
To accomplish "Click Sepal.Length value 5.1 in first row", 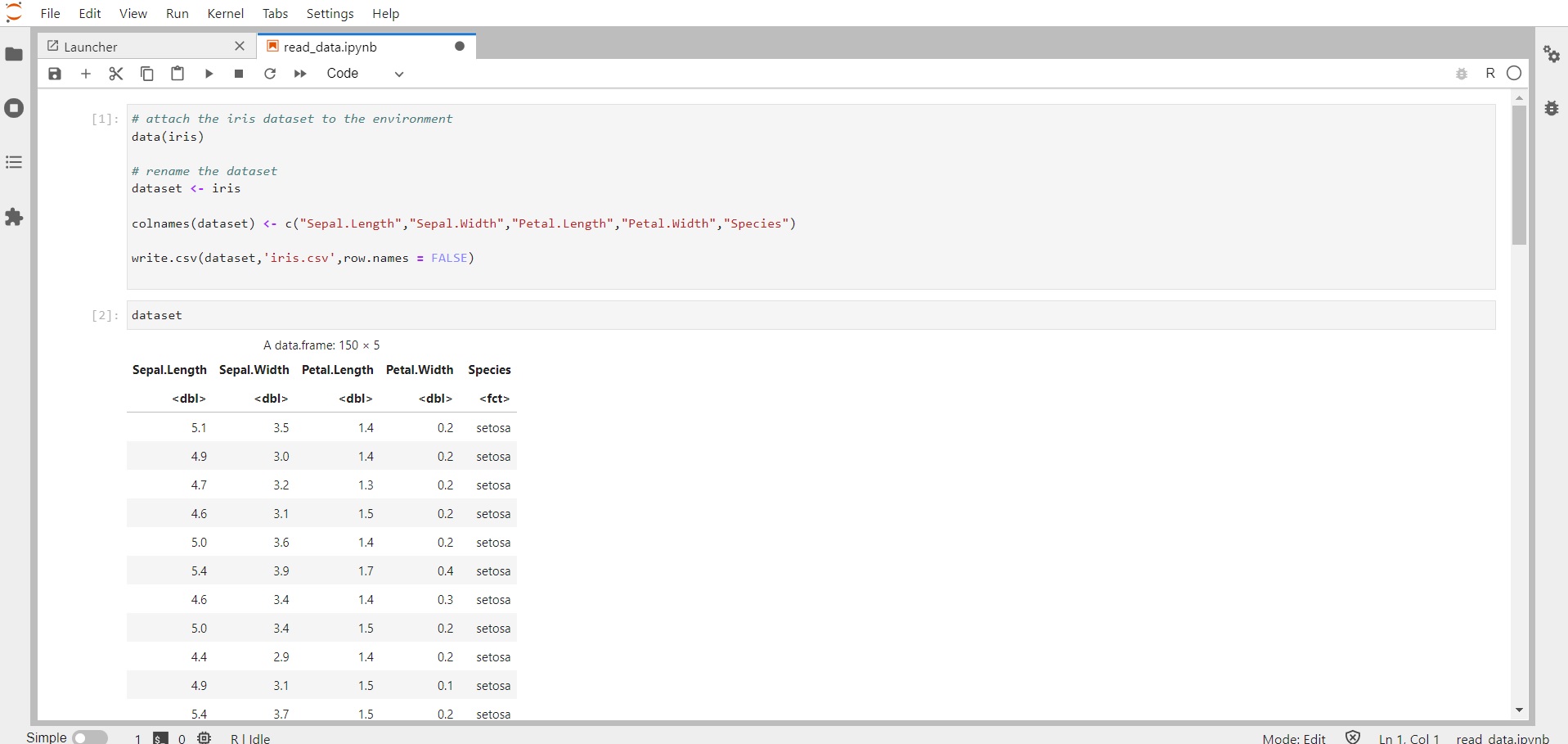I will click(x=199, y=428).
